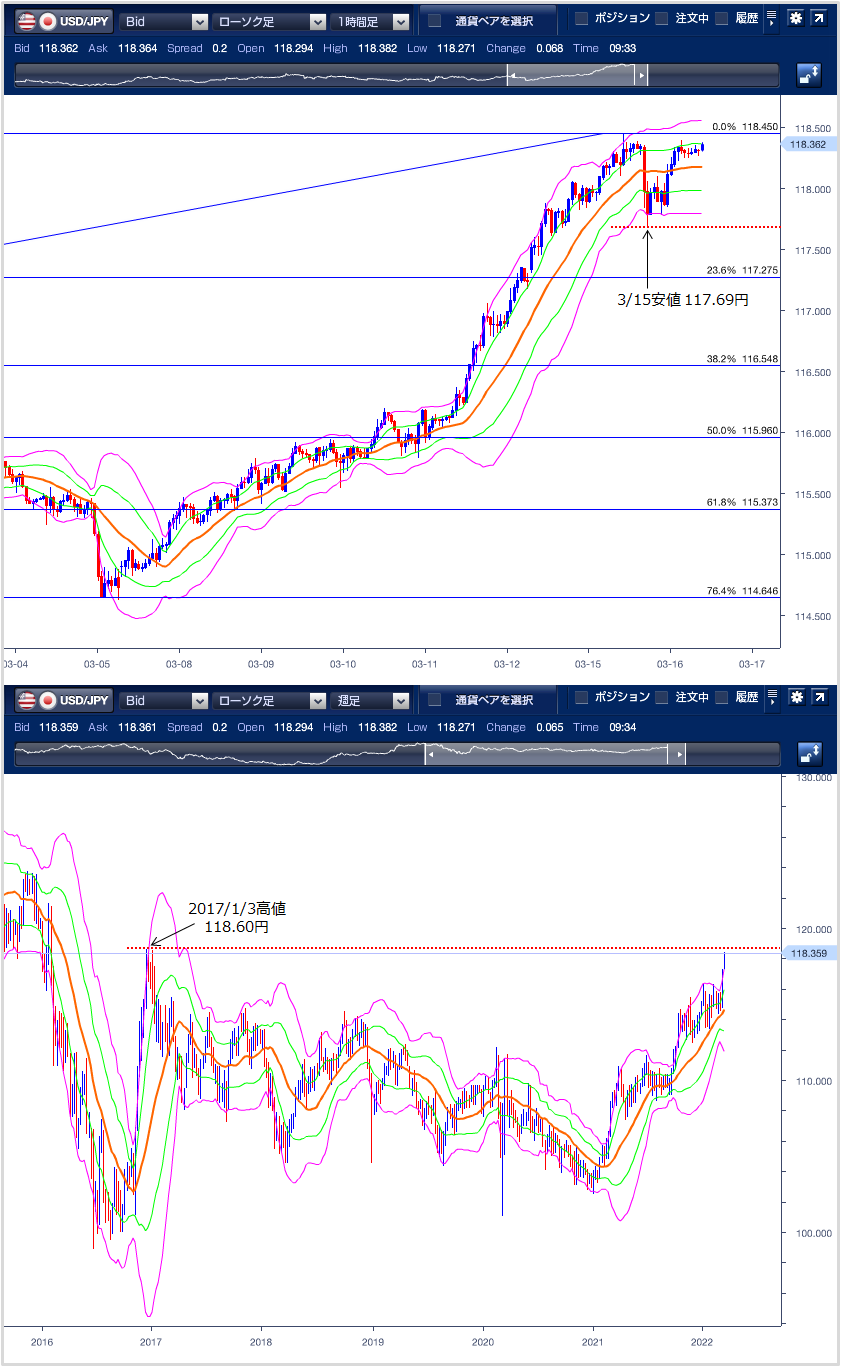Open the list menu icon on hourly chart
The image size is (841, 1367).
tap(772, 19)
